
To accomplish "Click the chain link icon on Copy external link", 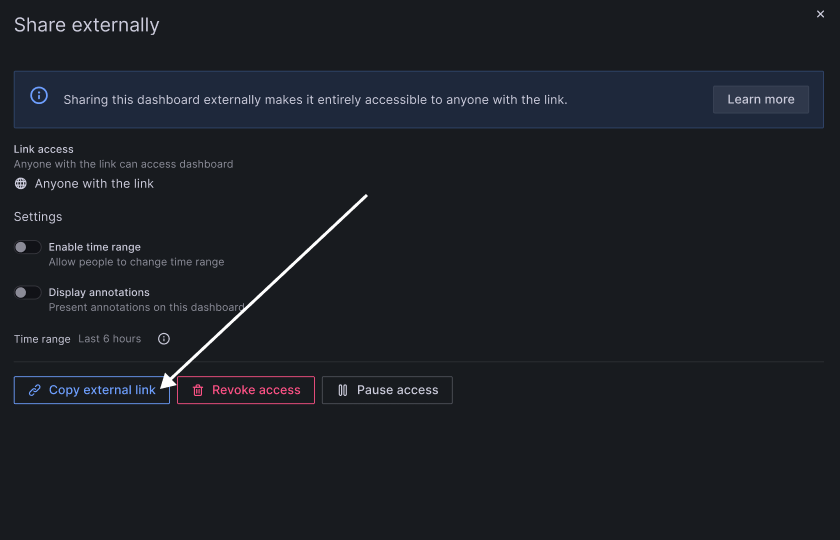I will coord(34,390).
